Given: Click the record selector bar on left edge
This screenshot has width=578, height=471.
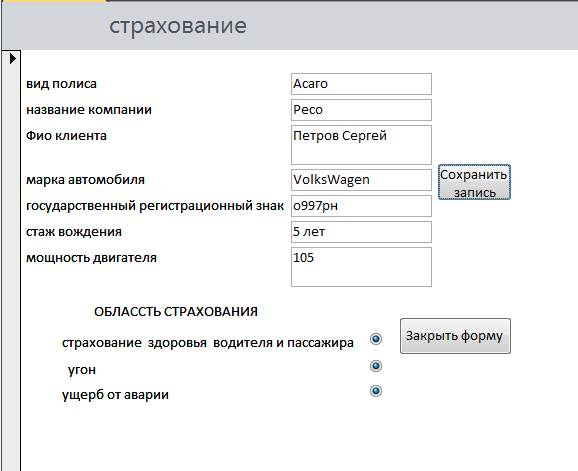Looking at the screenshot, I should point(11,261).
